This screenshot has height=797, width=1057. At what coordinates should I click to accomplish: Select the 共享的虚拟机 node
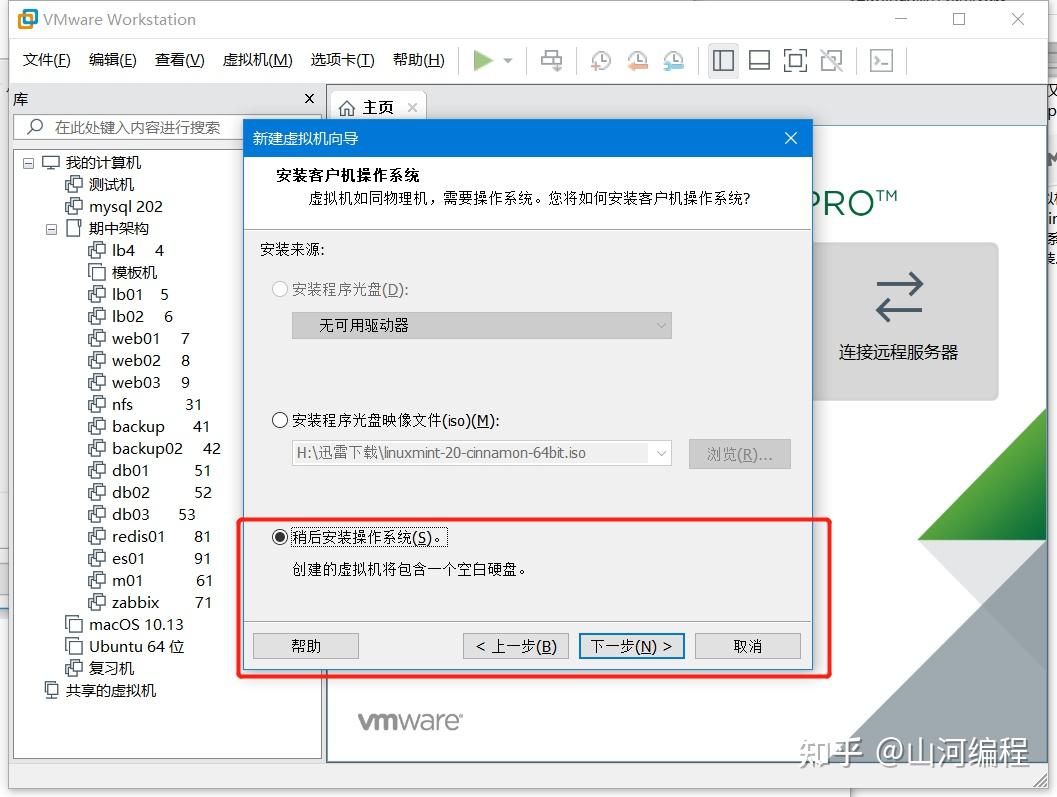(100, 690)
